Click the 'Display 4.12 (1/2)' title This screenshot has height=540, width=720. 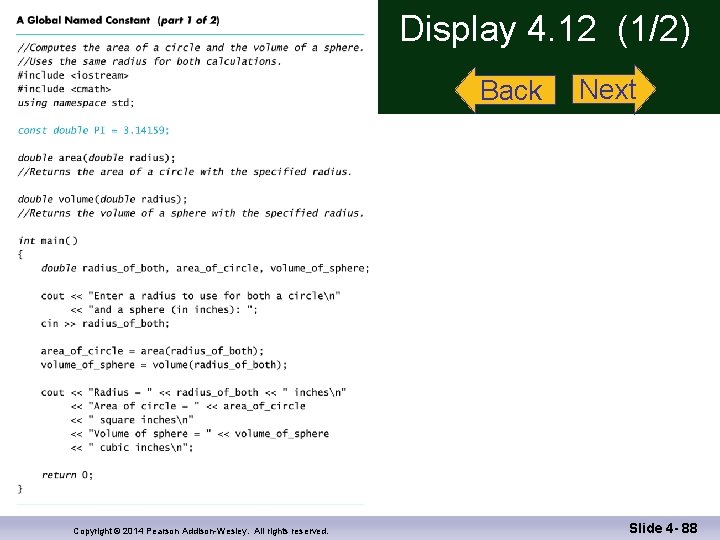(545, 30)
